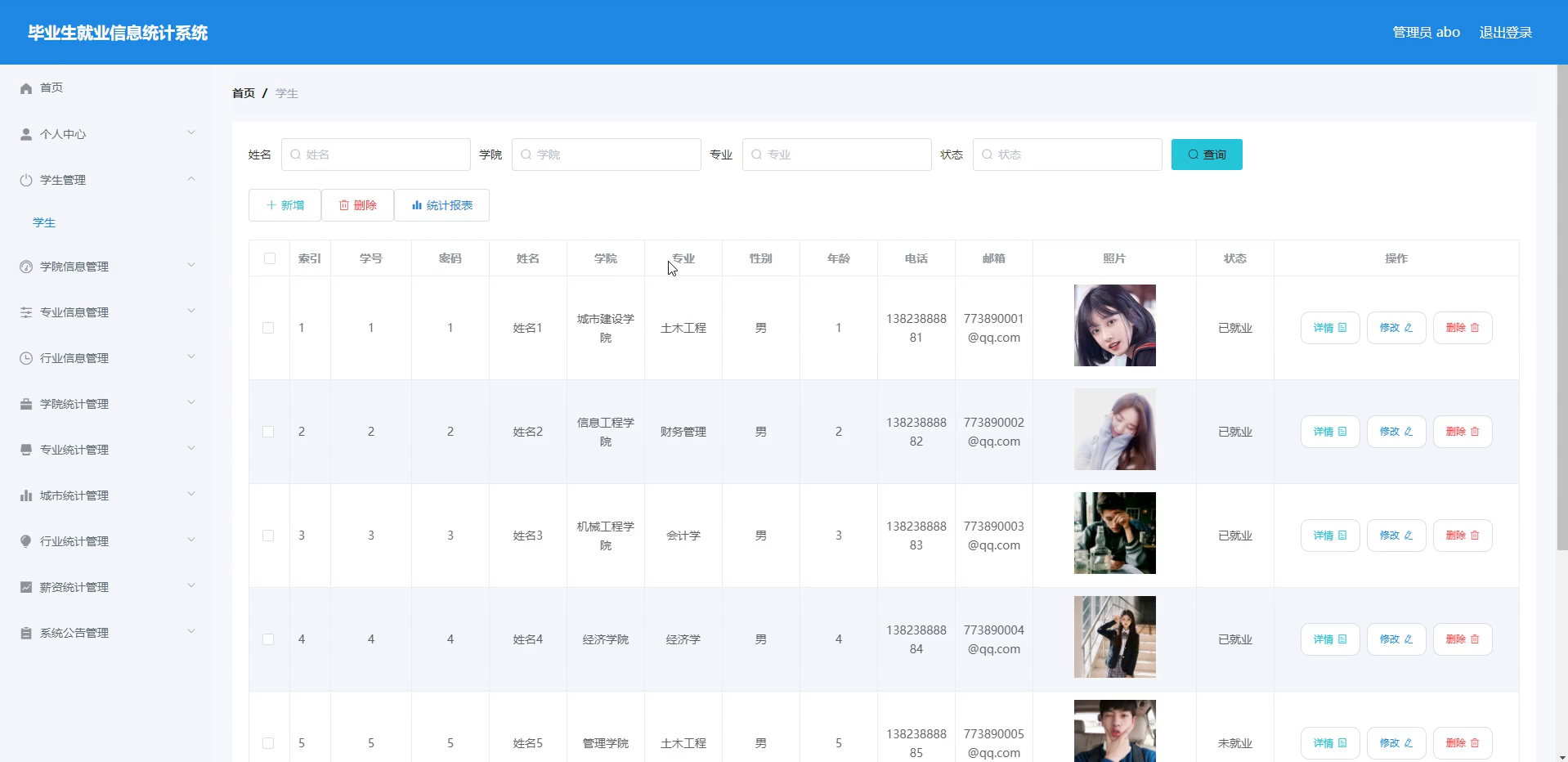The height and width of the screenshot is (762, 1568).
Task: Click the sliders icon beside 专业信息管理
Action: click(x=26, y=312)
